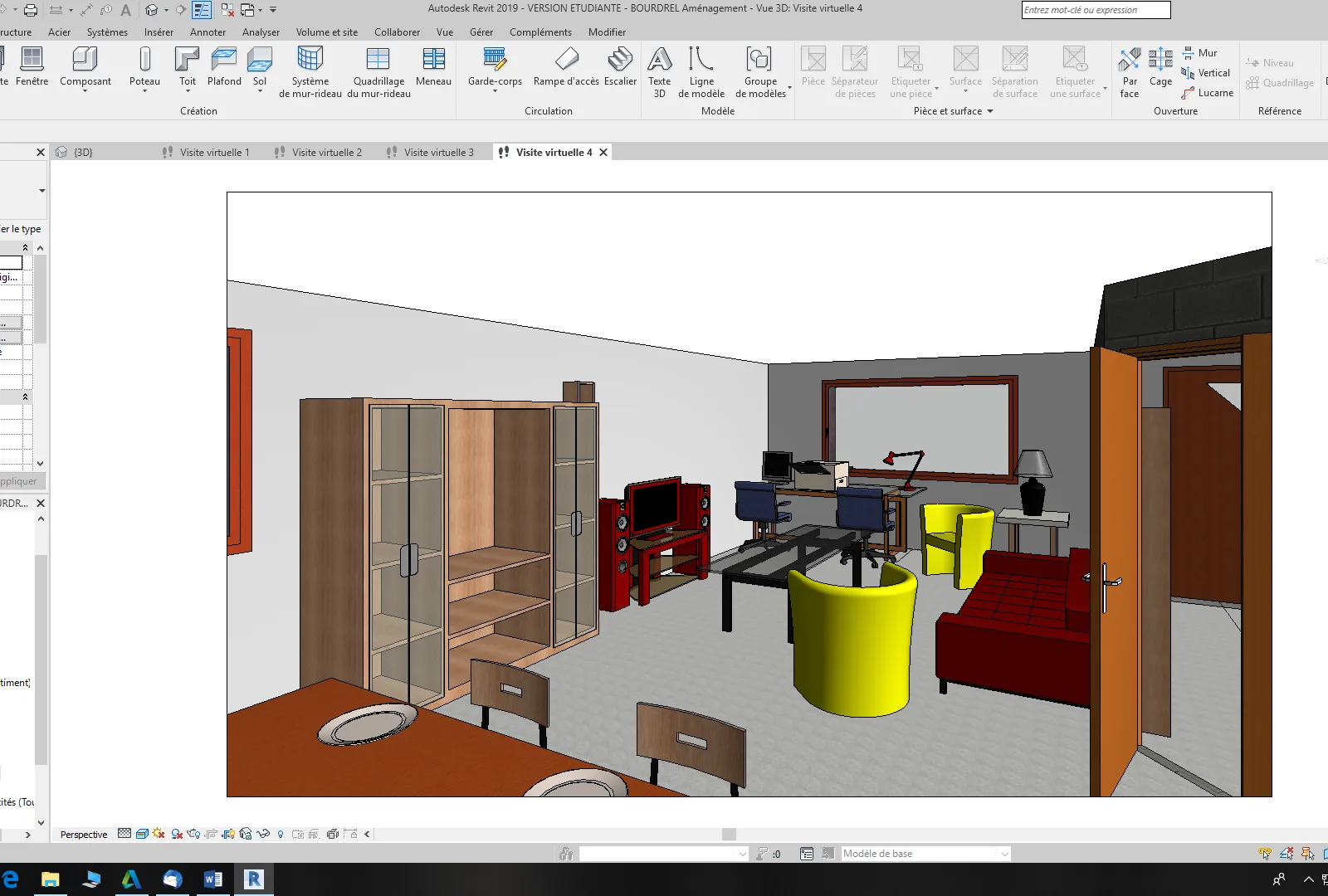
Task: Open the Modèle de base dropdown
Action: pyautogui.click(x=925, y=854)
